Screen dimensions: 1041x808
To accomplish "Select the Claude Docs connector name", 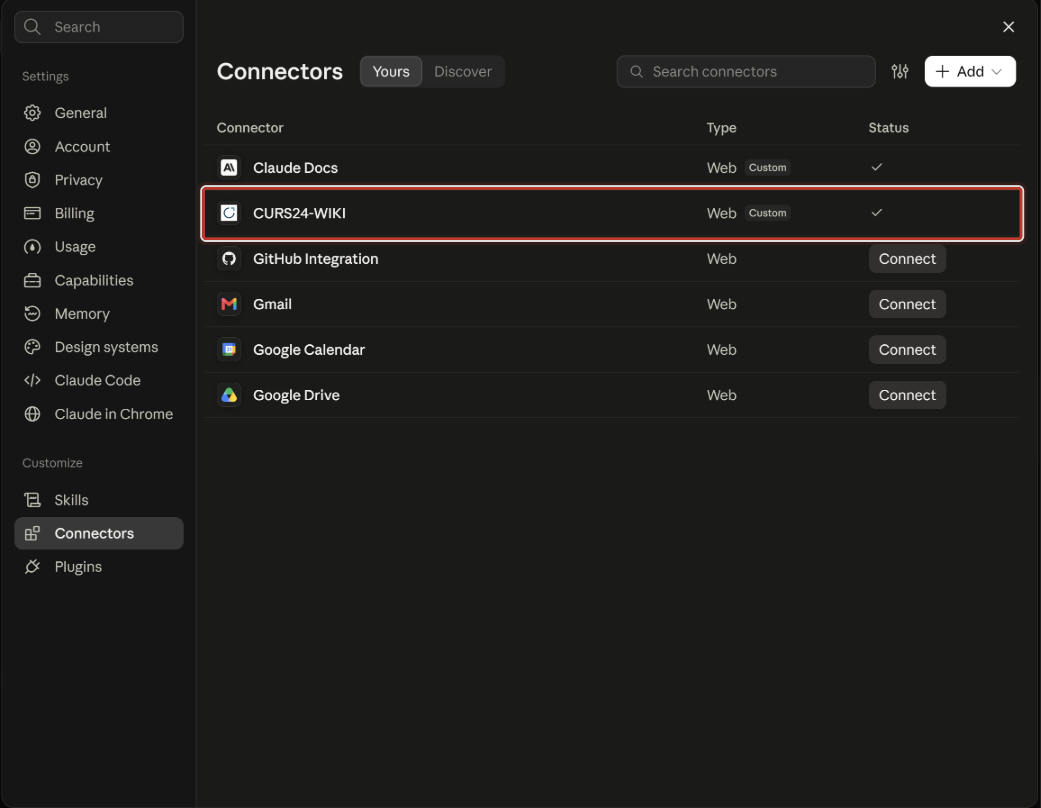I will click(x=295, y=168).
